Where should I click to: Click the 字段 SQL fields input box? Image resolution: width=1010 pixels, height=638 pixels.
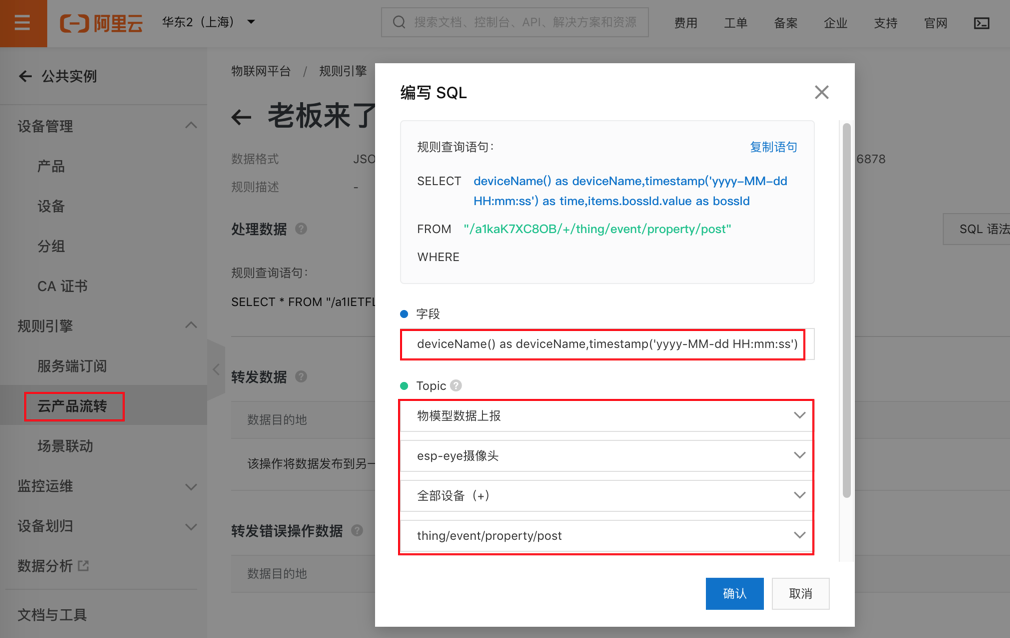click(603, 345)
